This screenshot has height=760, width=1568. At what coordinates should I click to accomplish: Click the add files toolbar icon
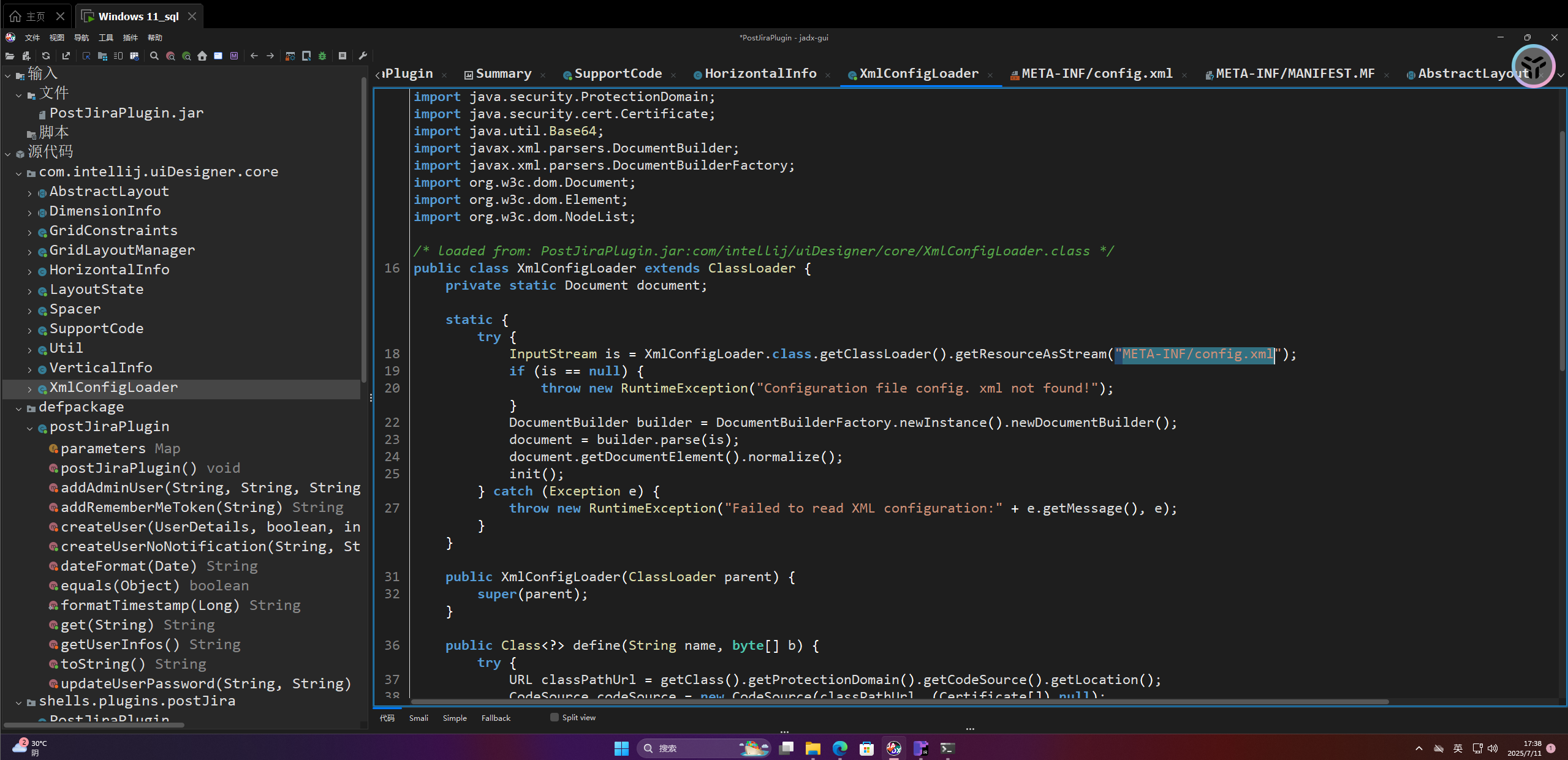pos(26,56)
